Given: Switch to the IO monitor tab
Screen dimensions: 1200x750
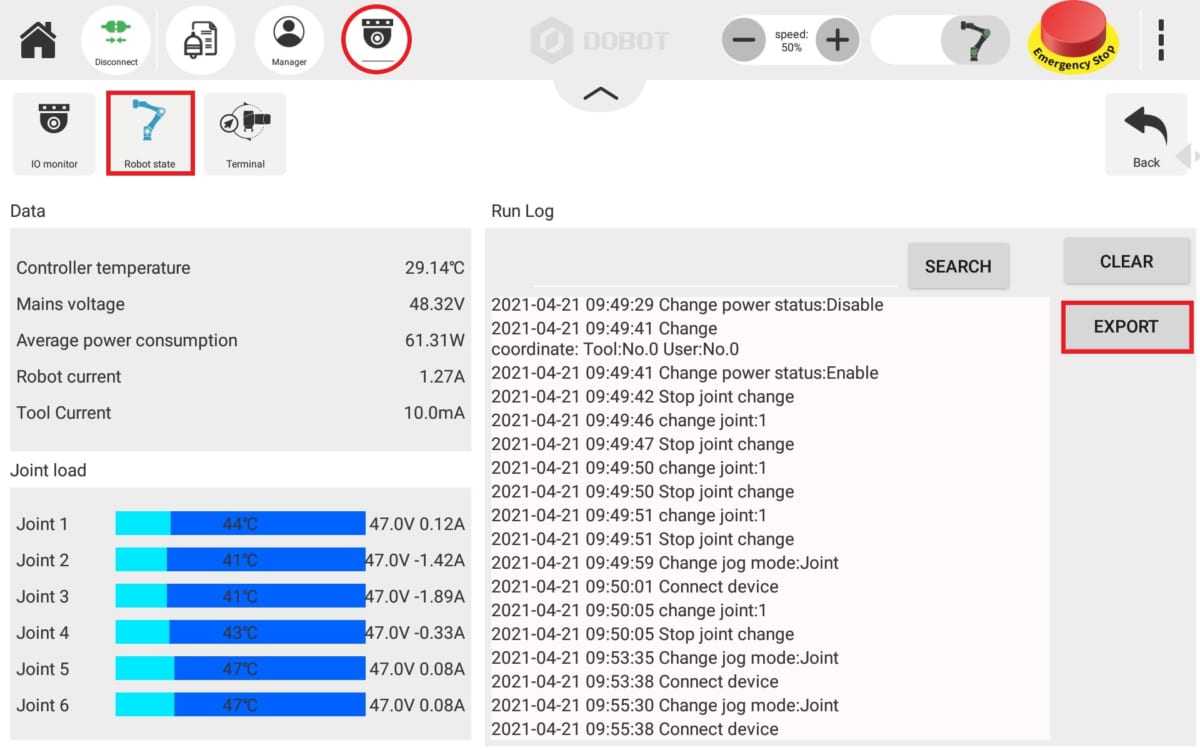Looking at the screenshot, I should point(54,134).
